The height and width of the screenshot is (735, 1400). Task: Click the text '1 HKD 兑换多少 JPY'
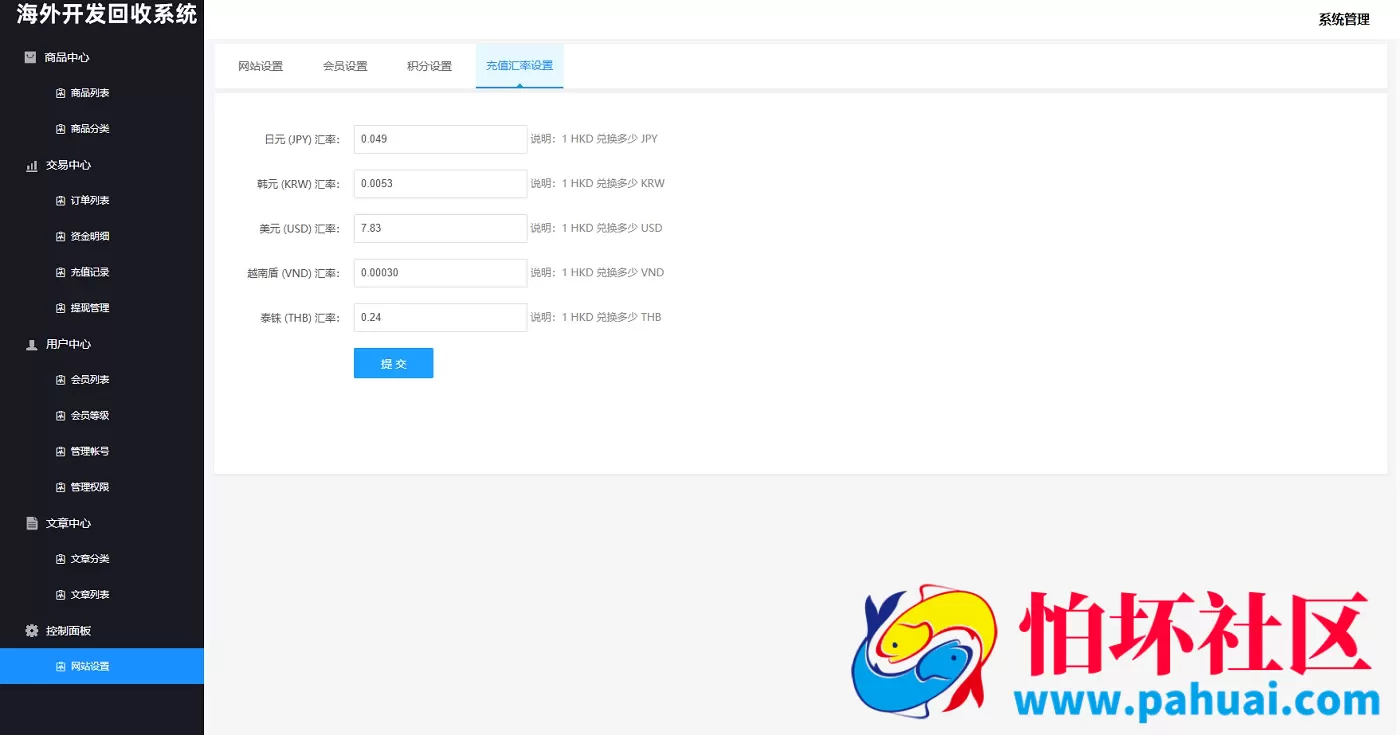click(610, 139)
